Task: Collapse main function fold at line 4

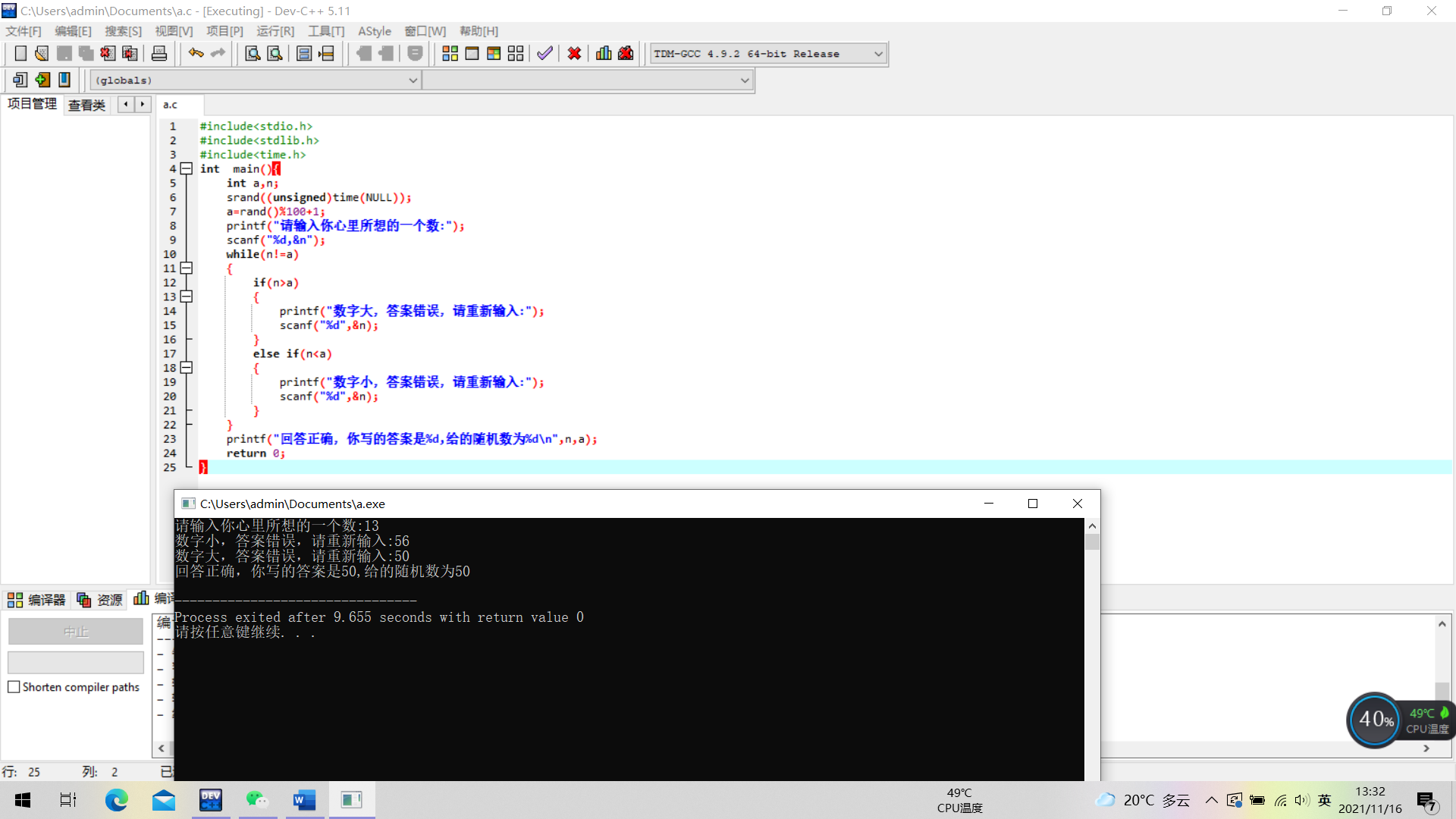Action: click(187, 169)
